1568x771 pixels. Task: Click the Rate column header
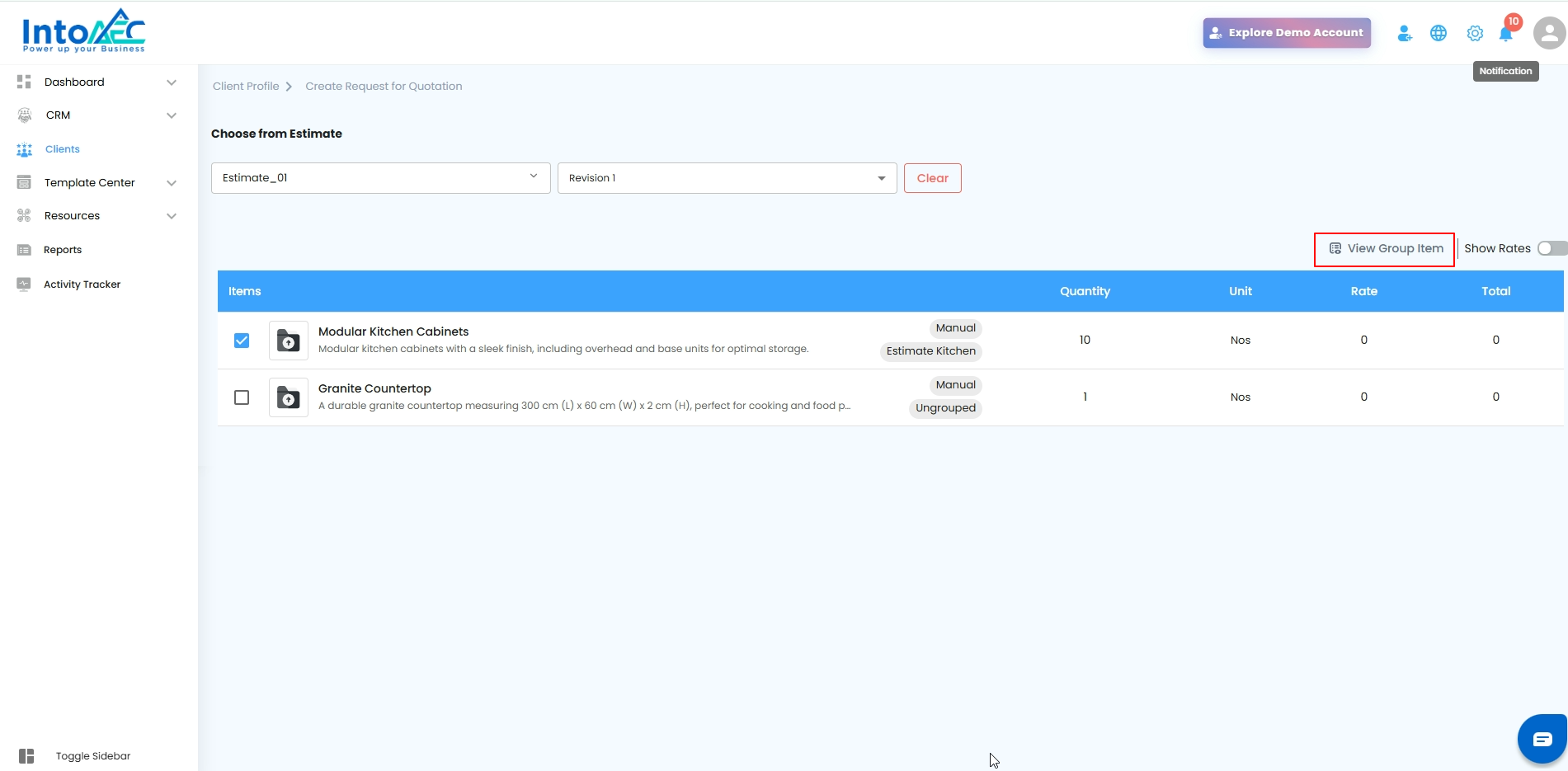pos(1364,291)
